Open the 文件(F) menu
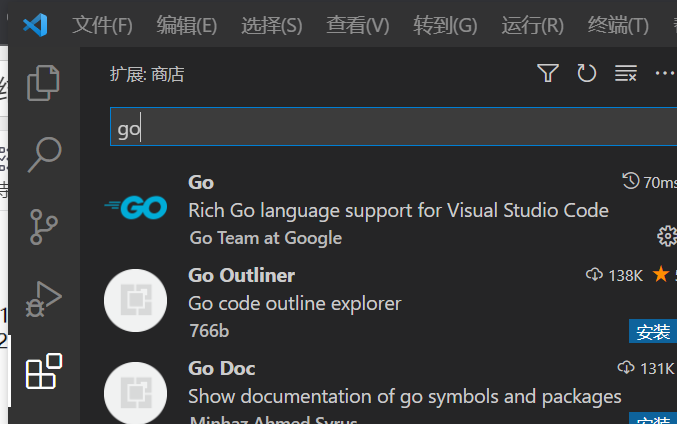 (x=102, y=25)
